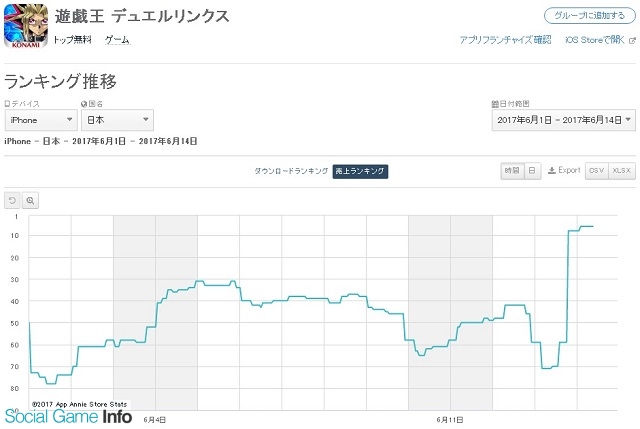Click calendar icon next to date range label
Image resolution: width=640 pixels, height=429 pixels.
495,104
